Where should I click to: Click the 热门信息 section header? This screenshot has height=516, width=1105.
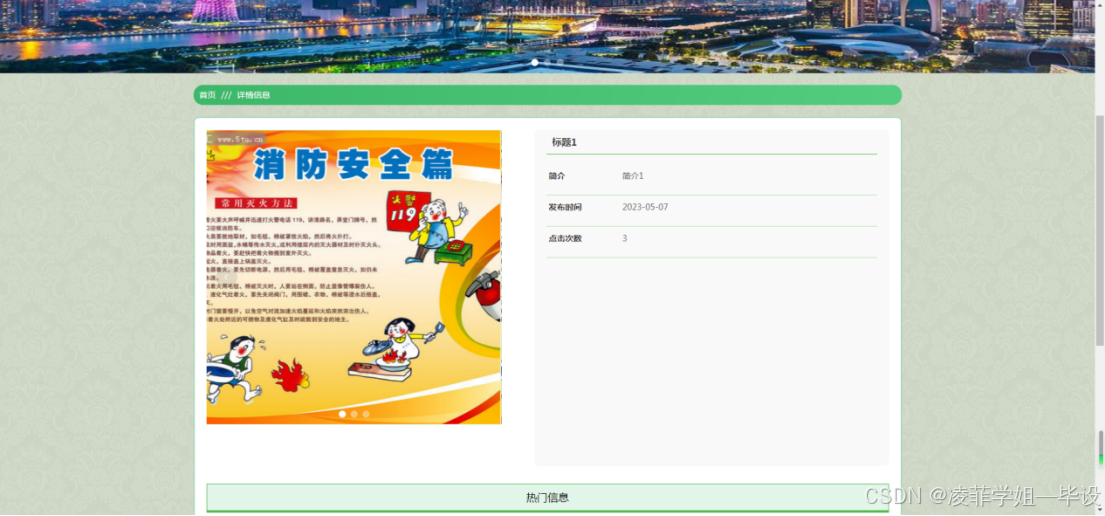tap(548, 498)
